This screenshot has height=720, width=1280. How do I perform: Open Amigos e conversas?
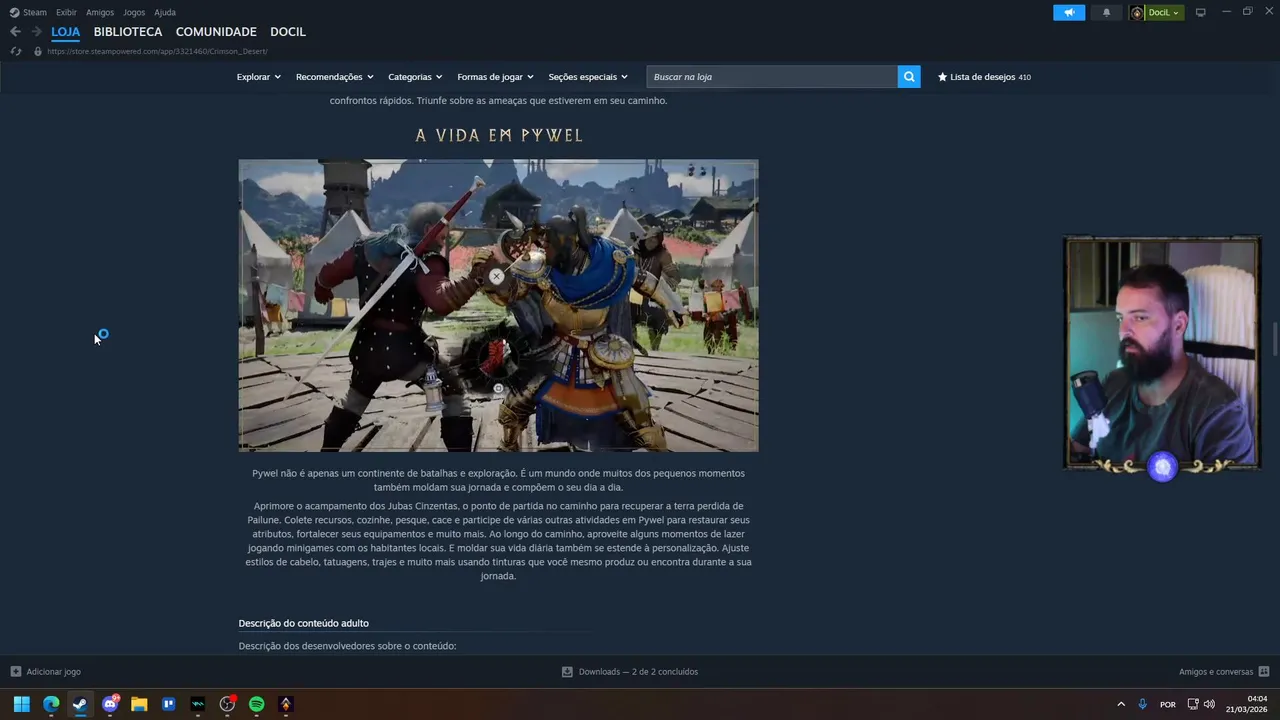tap(1216, 672)
